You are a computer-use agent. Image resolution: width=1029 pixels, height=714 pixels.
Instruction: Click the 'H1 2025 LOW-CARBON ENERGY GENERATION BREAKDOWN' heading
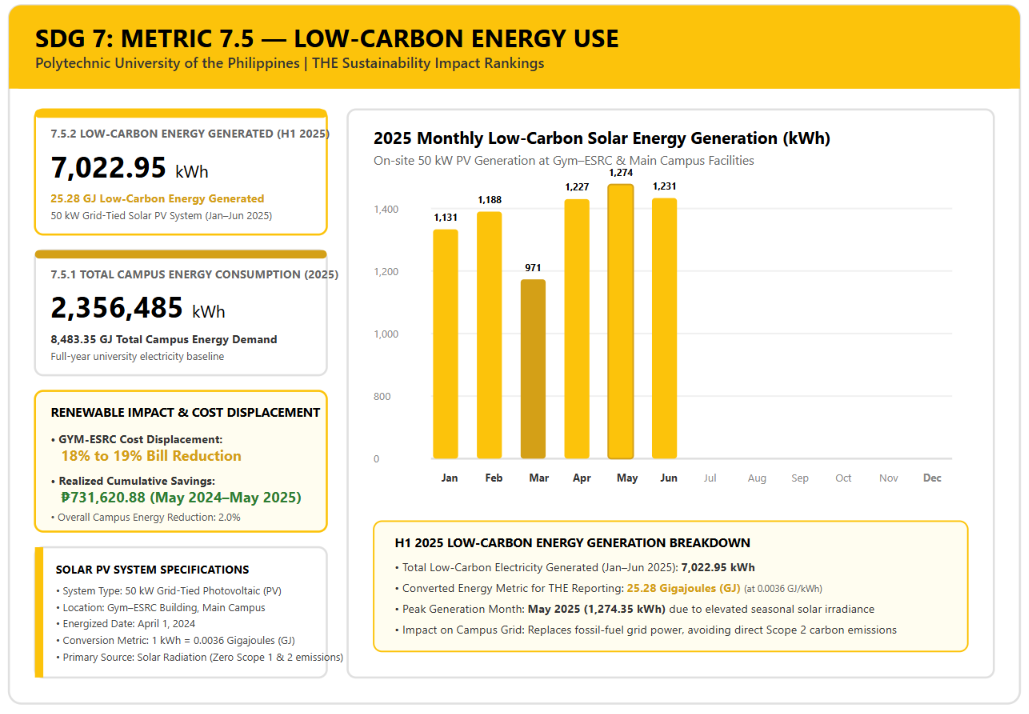click(572, 543)
